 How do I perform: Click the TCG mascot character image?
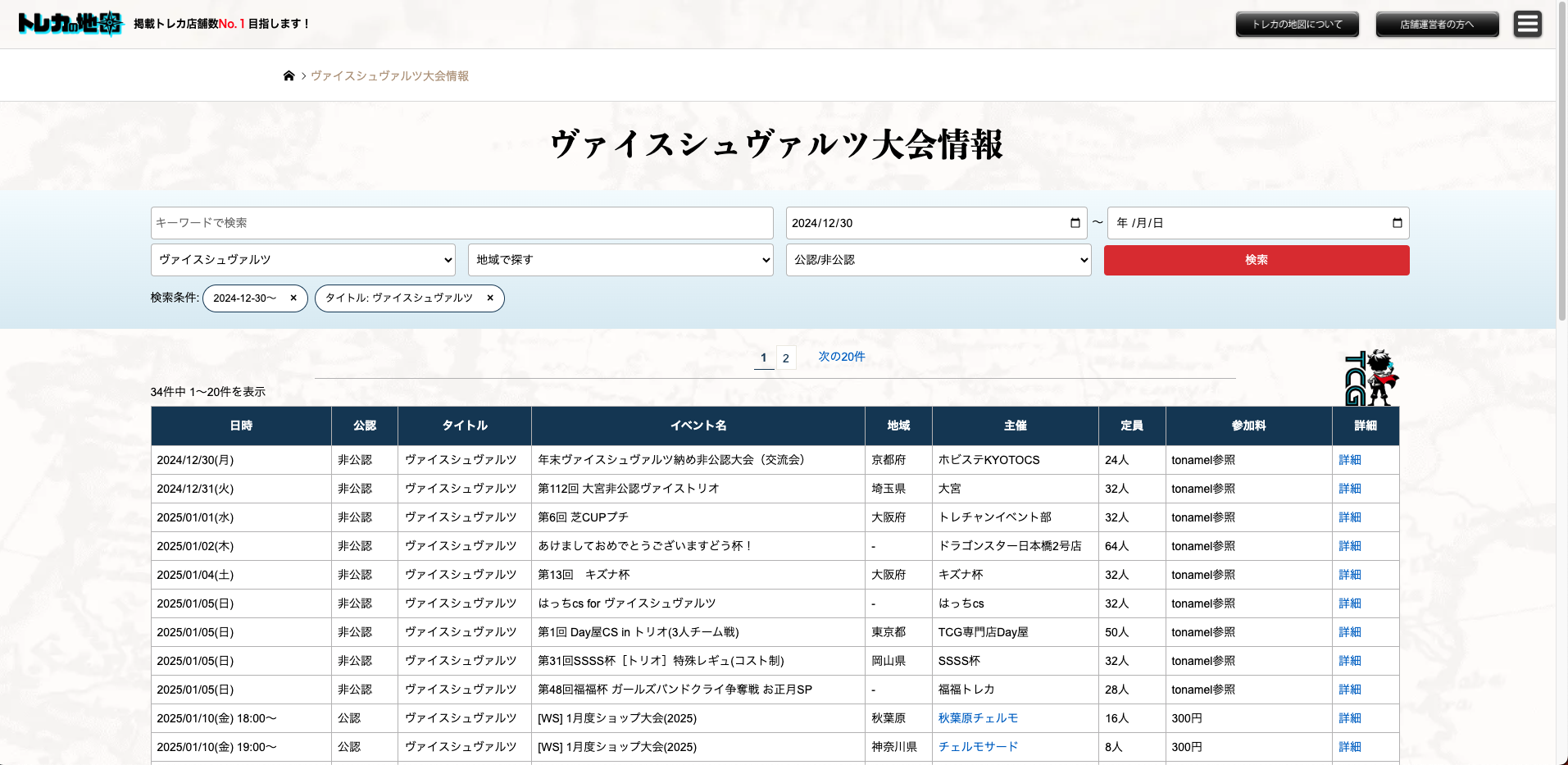point(1371,378)
